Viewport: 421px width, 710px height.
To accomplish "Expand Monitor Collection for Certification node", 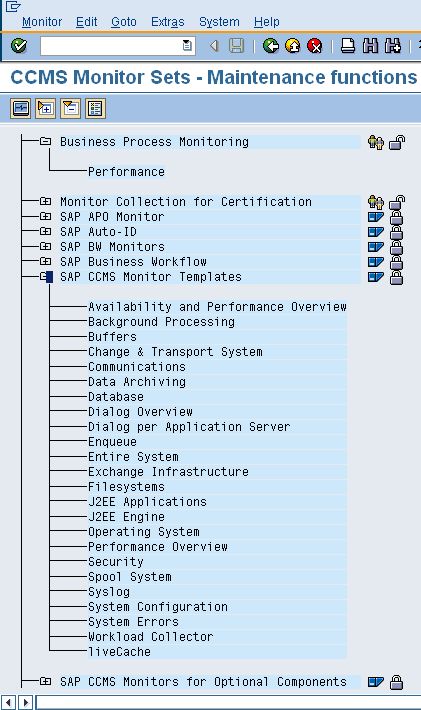I will click(x=45, y=201).
